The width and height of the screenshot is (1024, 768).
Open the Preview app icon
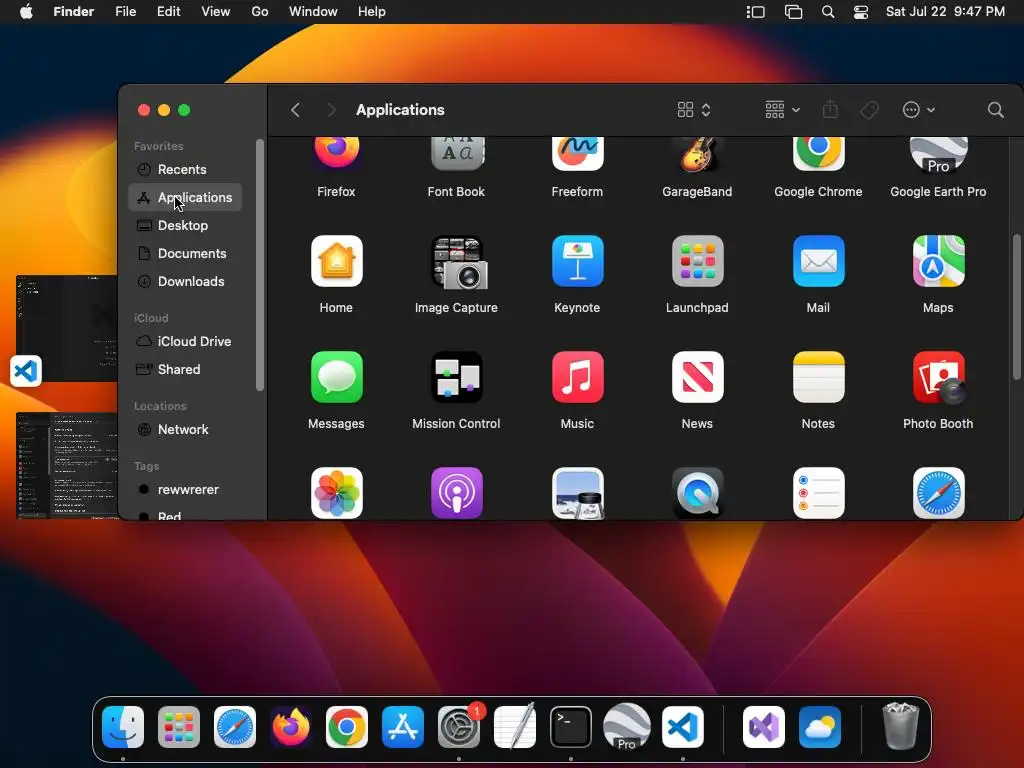point(577,493)
